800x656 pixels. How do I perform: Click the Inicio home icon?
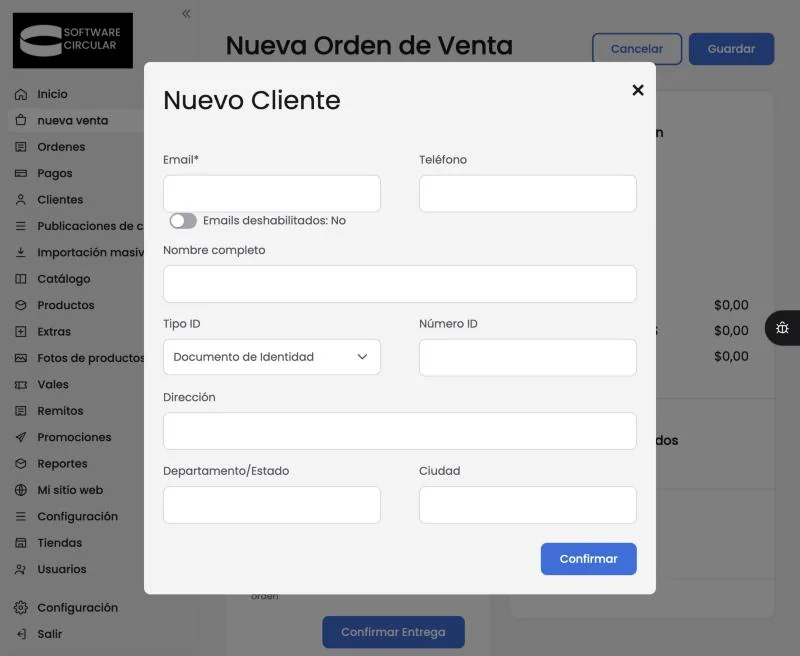point(21,94)
